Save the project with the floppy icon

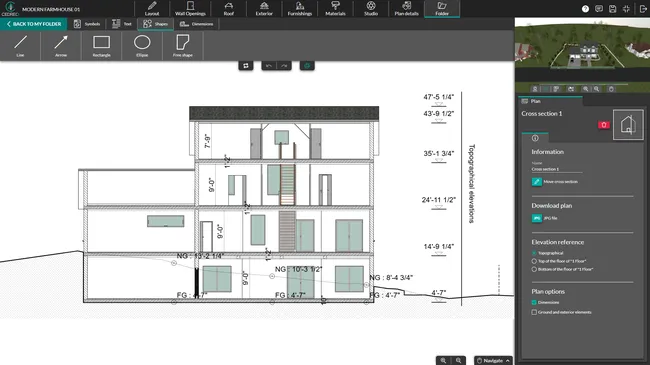[x=613, y=9]
